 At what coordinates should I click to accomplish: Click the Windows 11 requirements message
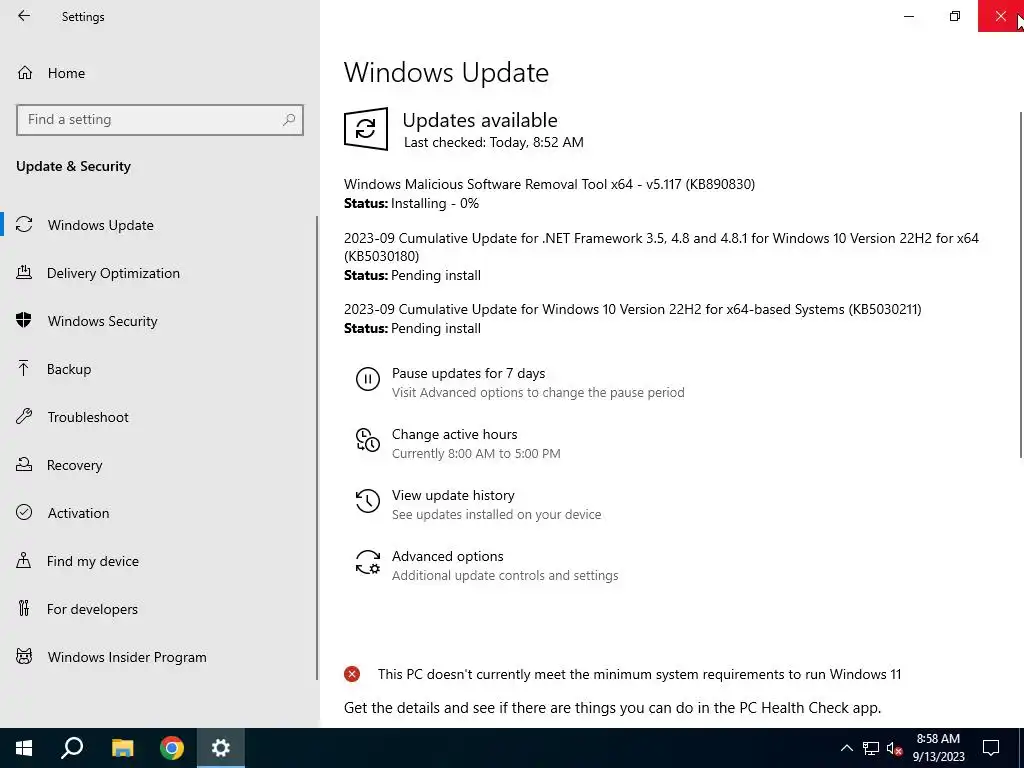pos(639,674)
